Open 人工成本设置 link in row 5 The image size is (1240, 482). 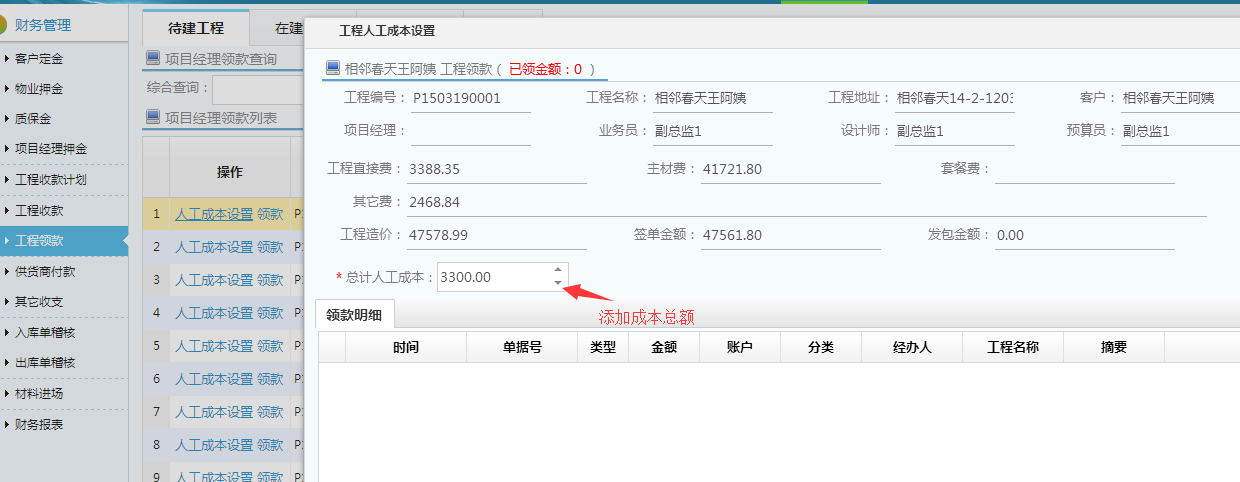pyautogui.click(x=214, y=346)
